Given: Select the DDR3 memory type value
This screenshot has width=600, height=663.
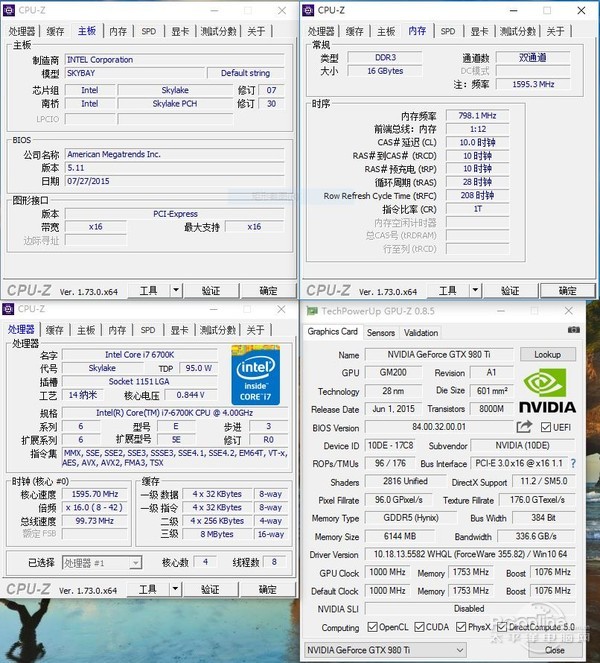Looking at the screenshot, I should point(385,57).
